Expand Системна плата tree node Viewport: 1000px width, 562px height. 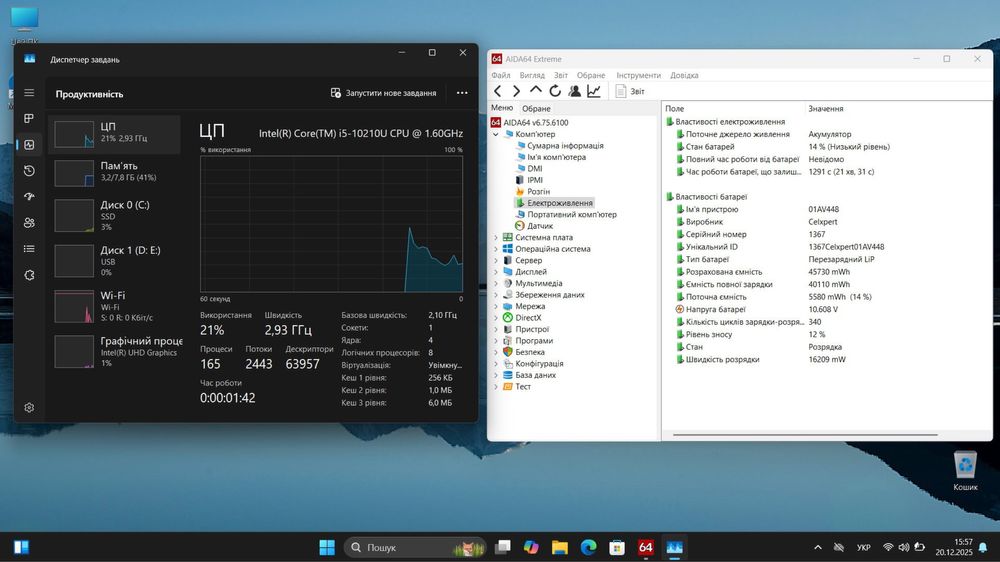[496, 237]
